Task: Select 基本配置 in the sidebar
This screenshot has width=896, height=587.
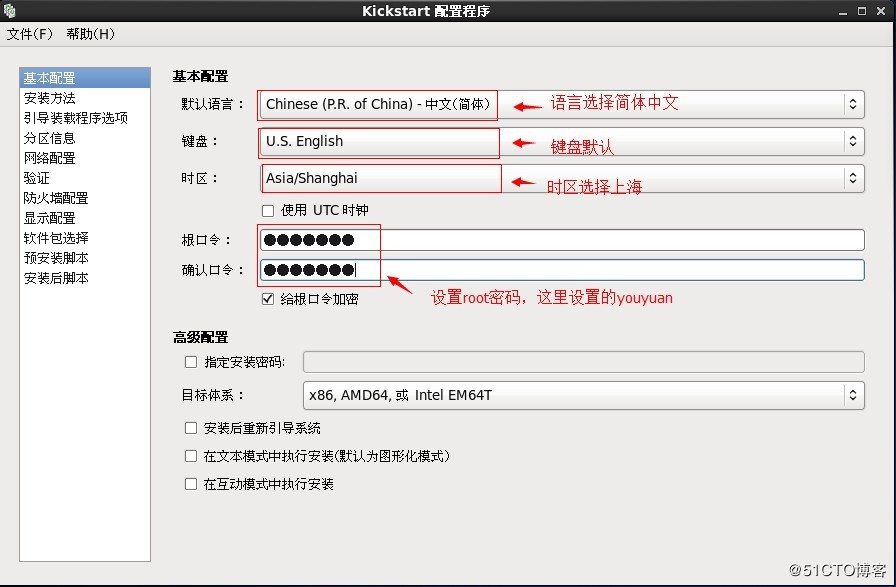Action: tap(85, 78)
